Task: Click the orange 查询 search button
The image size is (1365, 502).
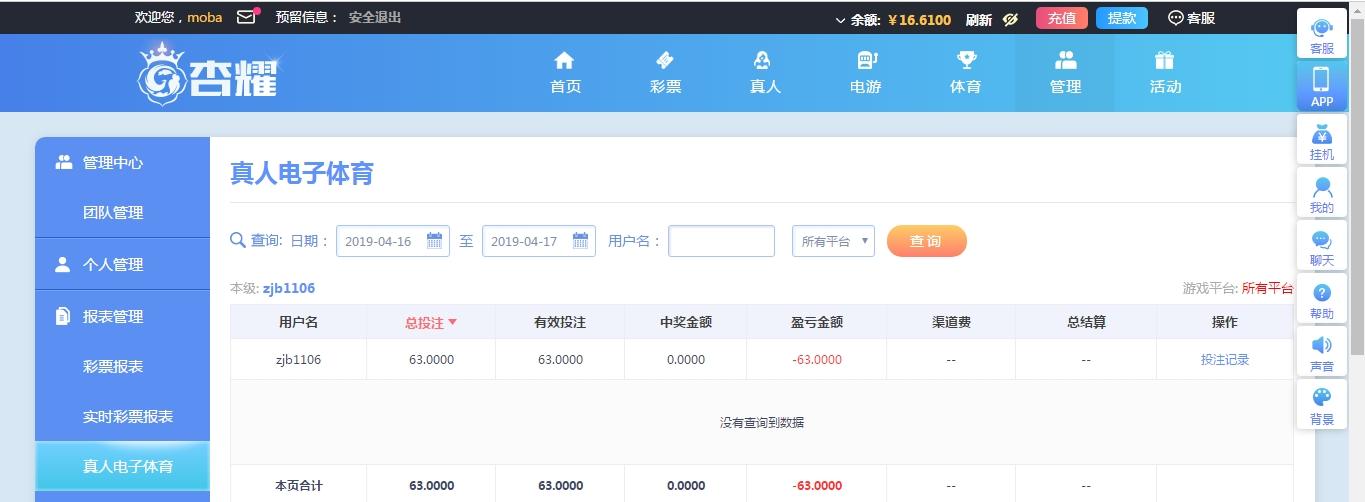Action: coord(926,241)
